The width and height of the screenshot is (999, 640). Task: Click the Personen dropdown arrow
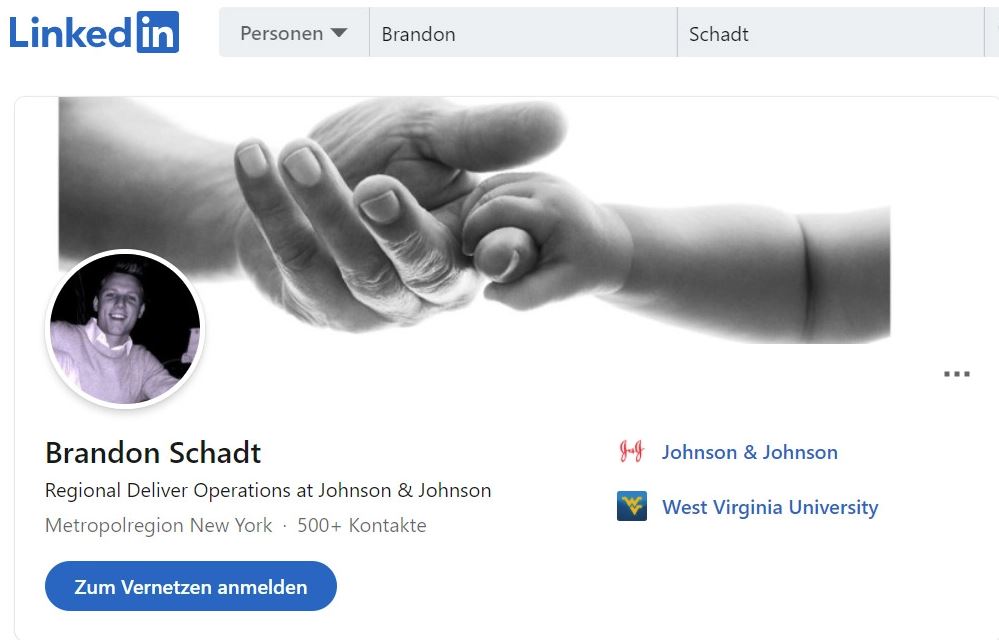tap(339, 33)
